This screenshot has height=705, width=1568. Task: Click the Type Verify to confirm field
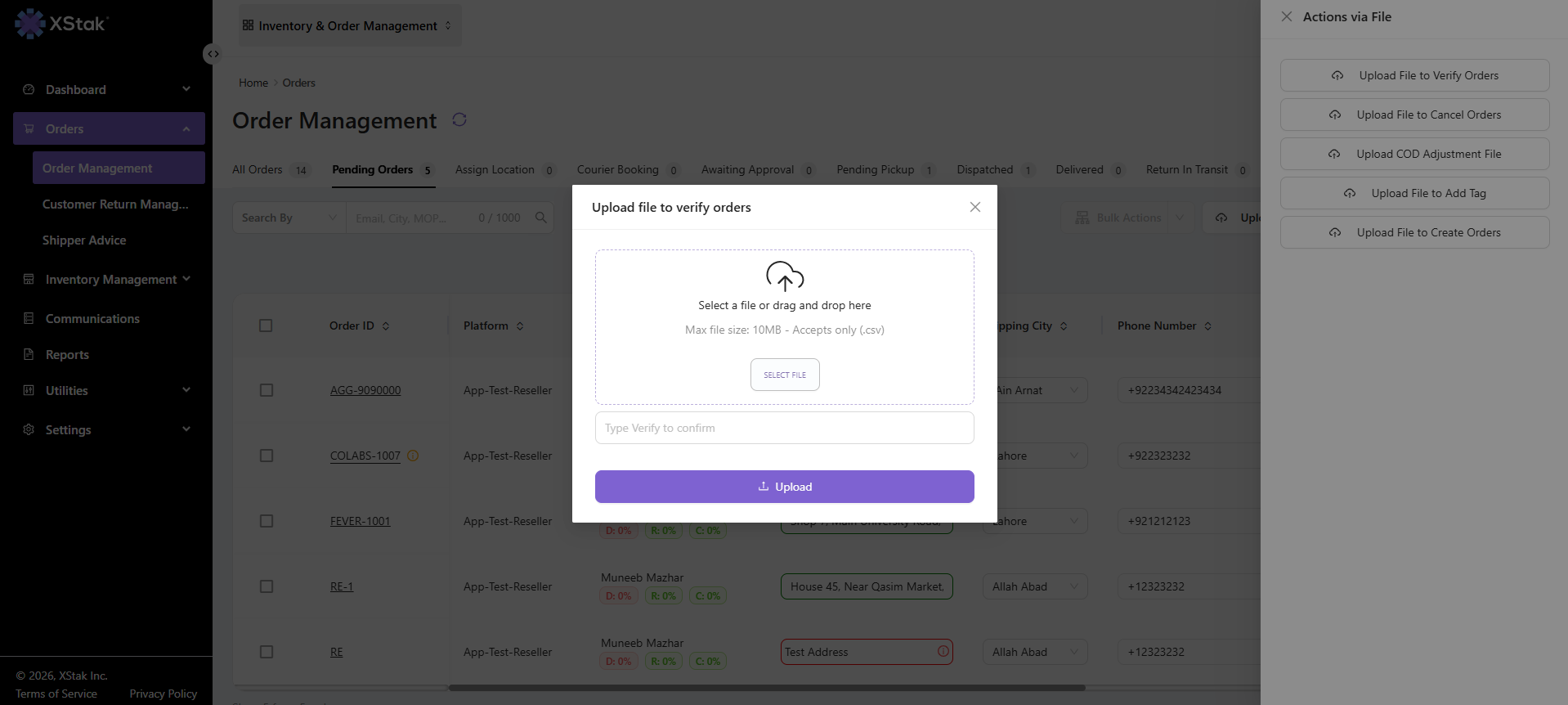[x=785, y=428]
